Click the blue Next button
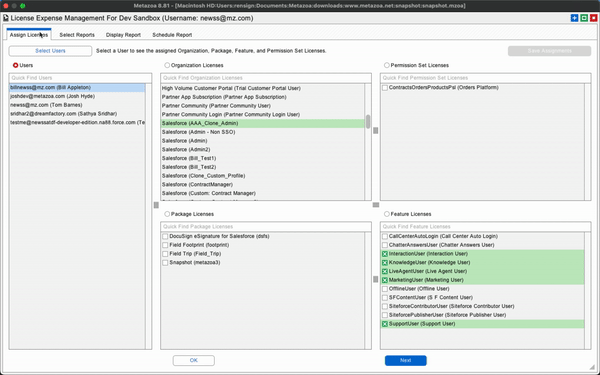 coord(406,360)
